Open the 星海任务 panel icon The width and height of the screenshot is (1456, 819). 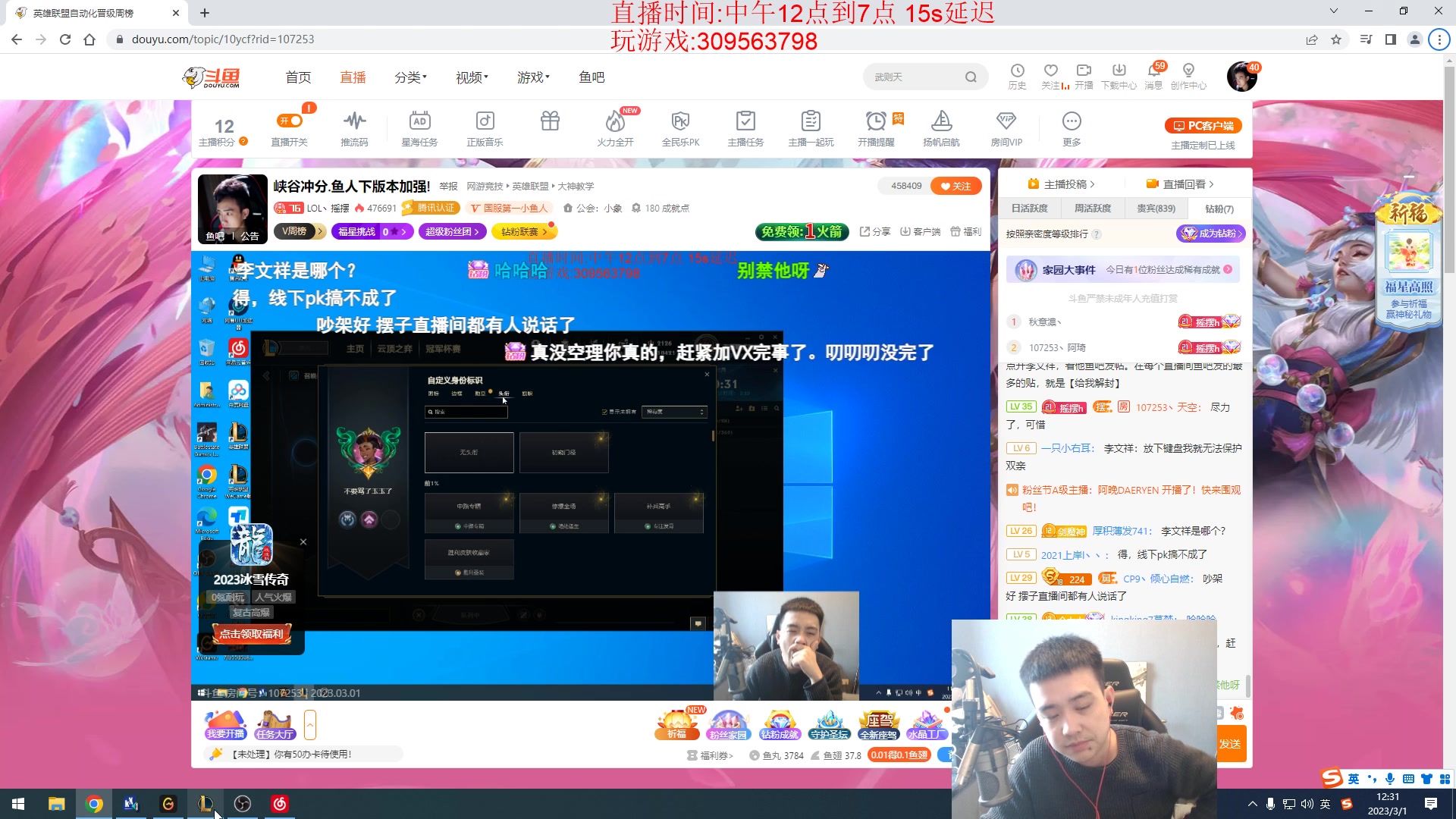click(x=419, y=121)
